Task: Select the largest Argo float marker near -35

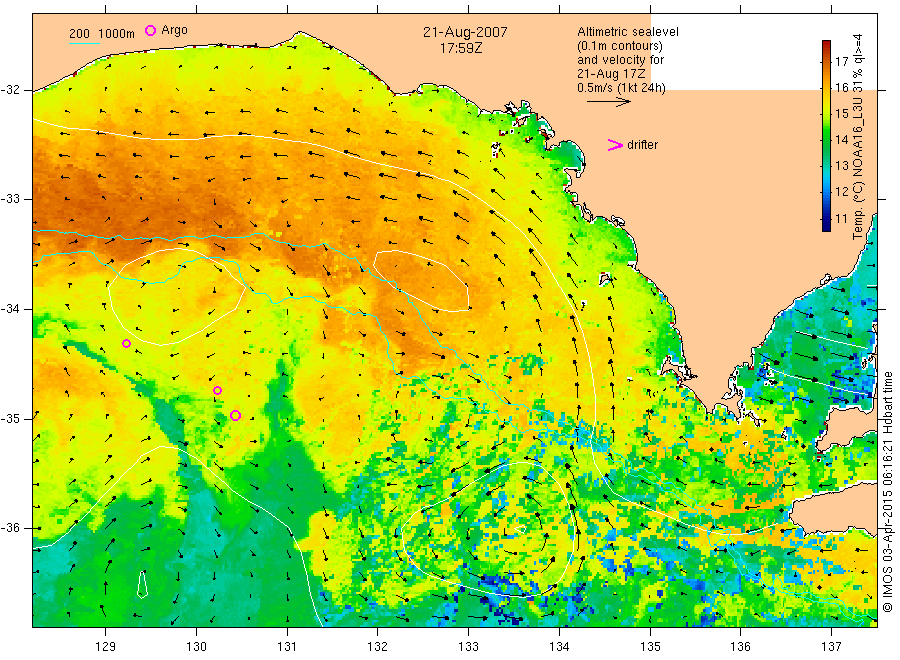Action: [x=235, y=416]
